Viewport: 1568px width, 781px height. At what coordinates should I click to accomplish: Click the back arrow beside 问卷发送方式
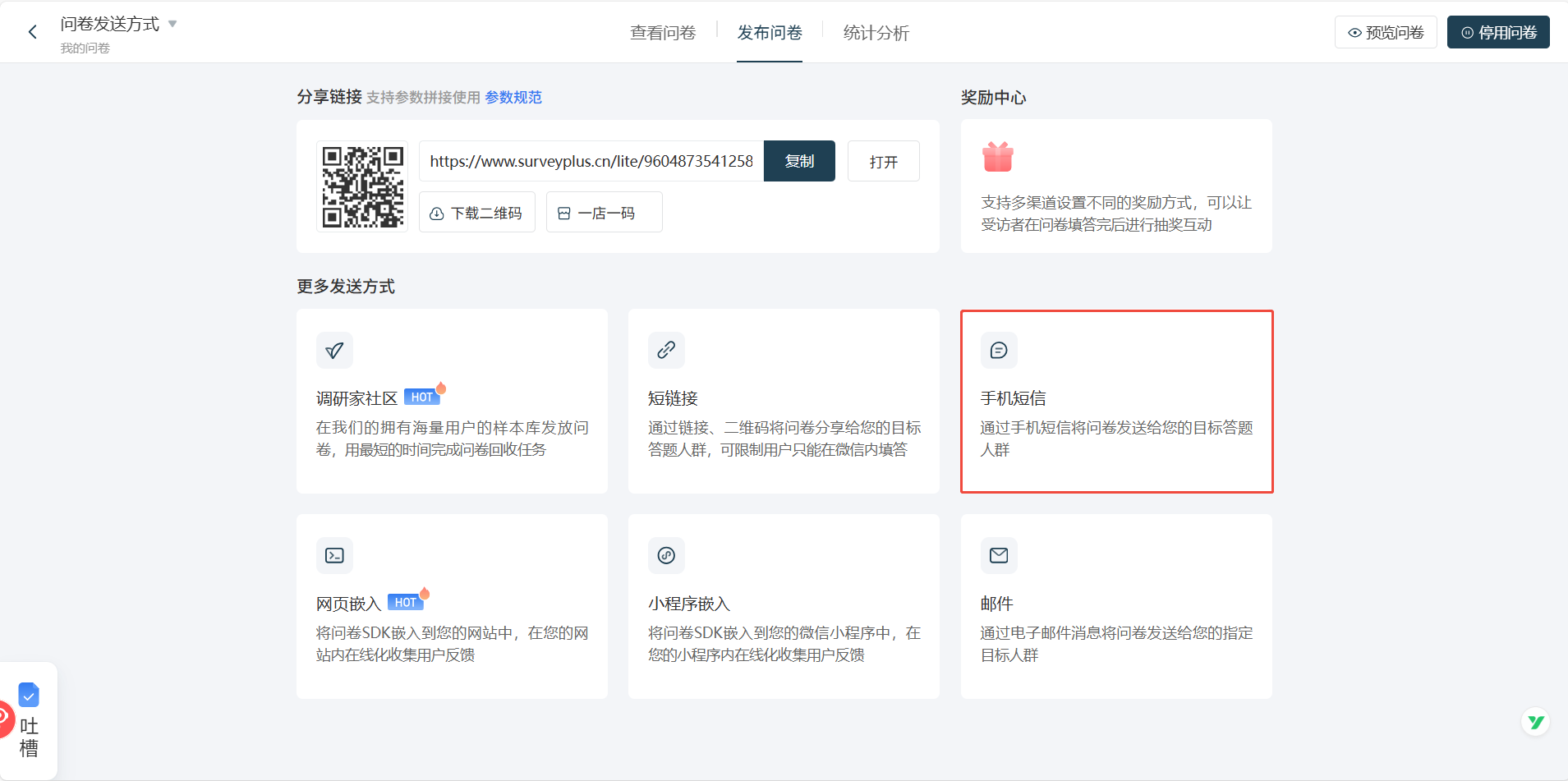[32, 31]
